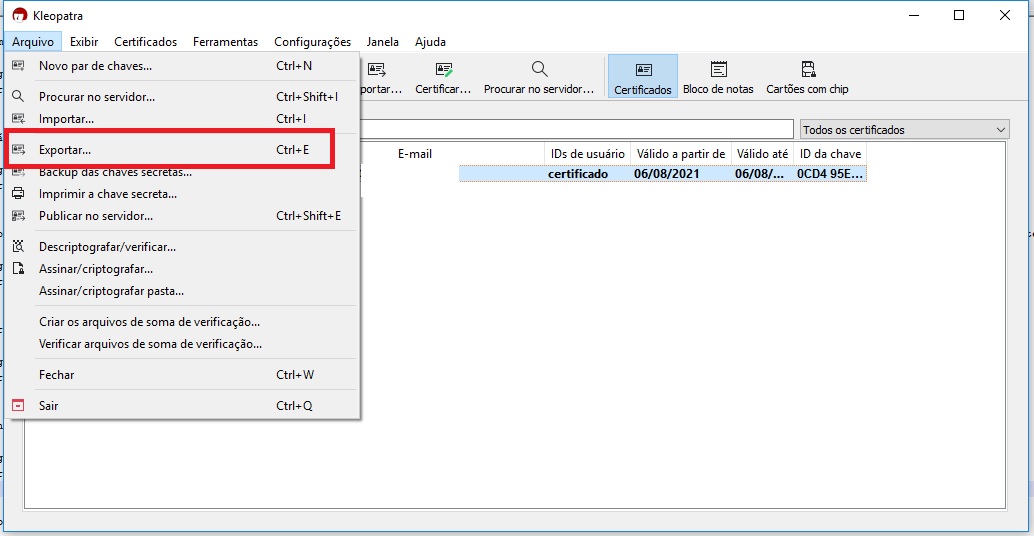This screenshot has width=1034, height=536.
Task: Open the Exibir menu
Action: click(84, 42)
